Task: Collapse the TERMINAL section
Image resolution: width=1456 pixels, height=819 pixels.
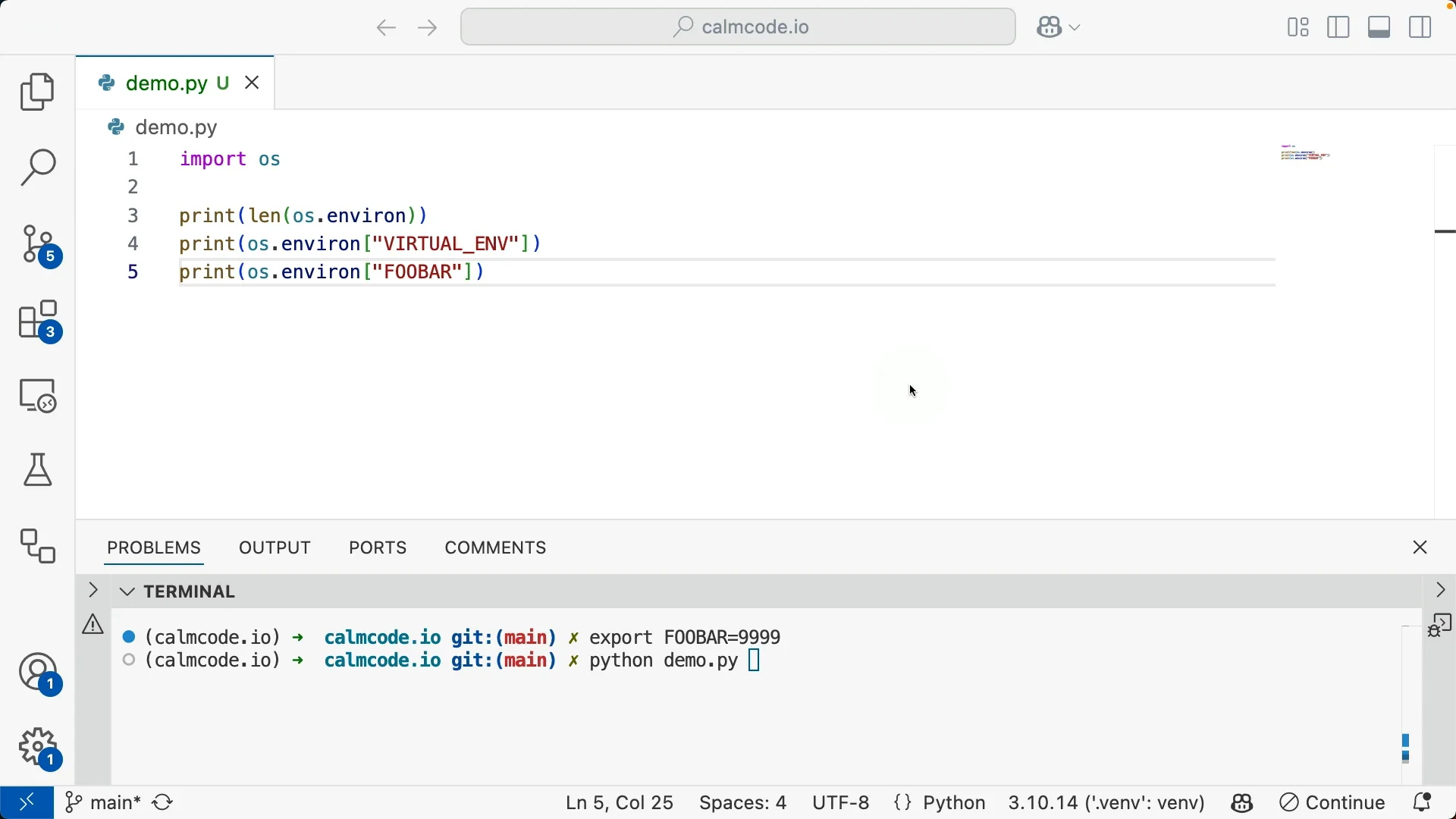Action: click(127, 592)
